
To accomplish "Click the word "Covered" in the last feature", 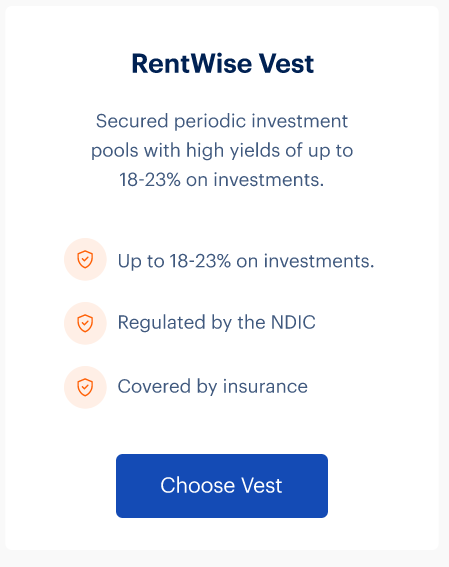I will [x=154, y=386].
